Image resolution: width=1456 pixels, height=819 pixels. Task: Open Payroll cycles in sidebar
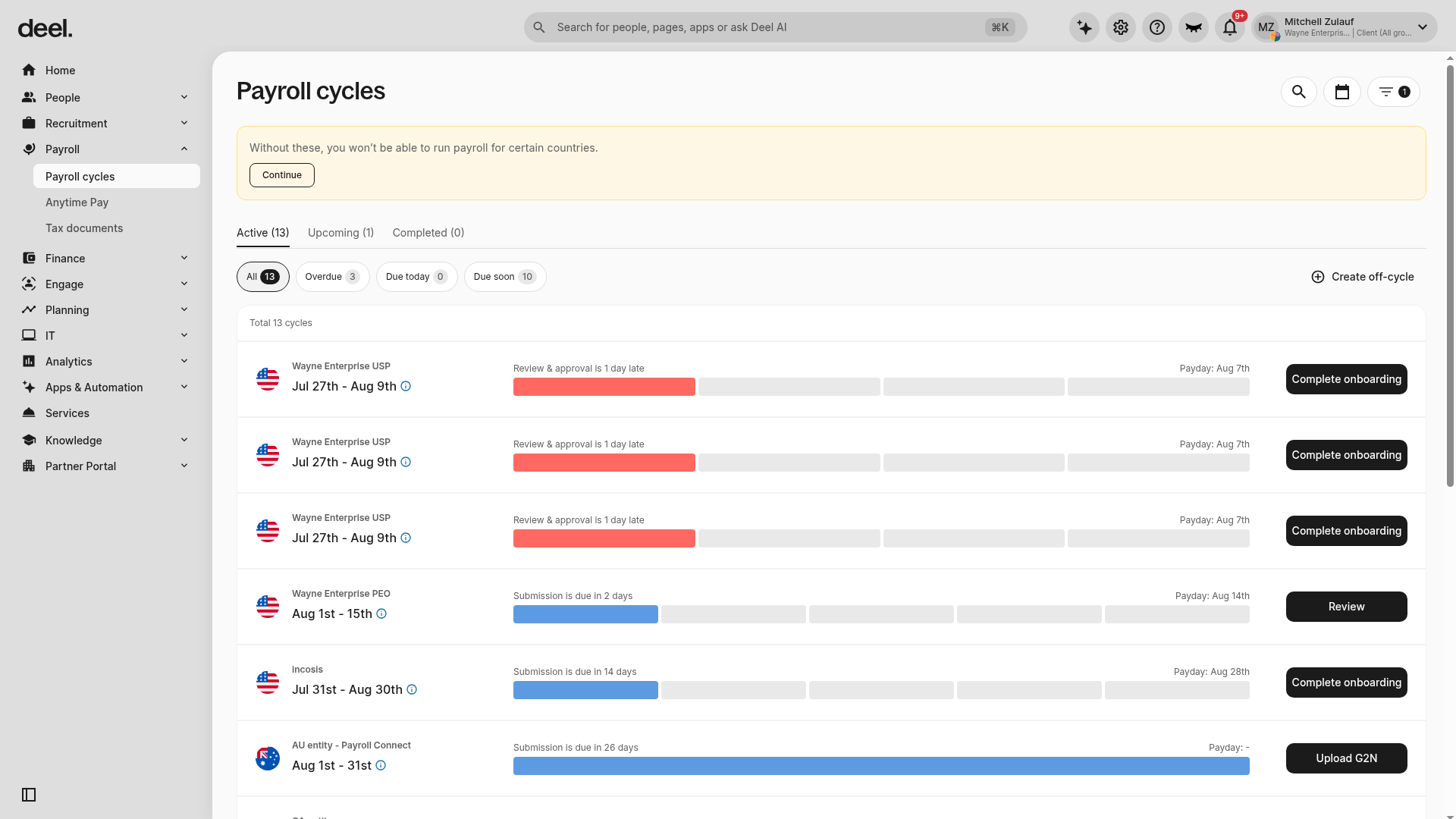click(117, 176)
